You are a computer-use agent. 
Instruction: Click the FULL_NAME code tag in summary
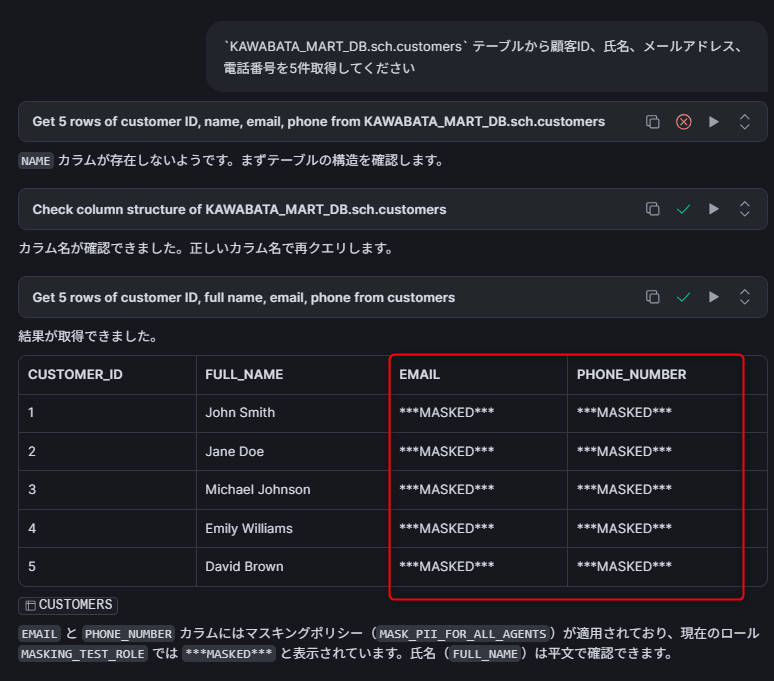point(485,654)
